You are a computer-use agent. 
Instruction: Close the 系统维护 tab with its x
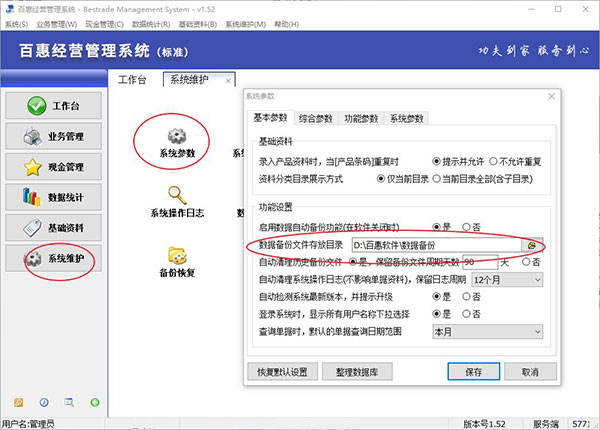coord(228,81)
